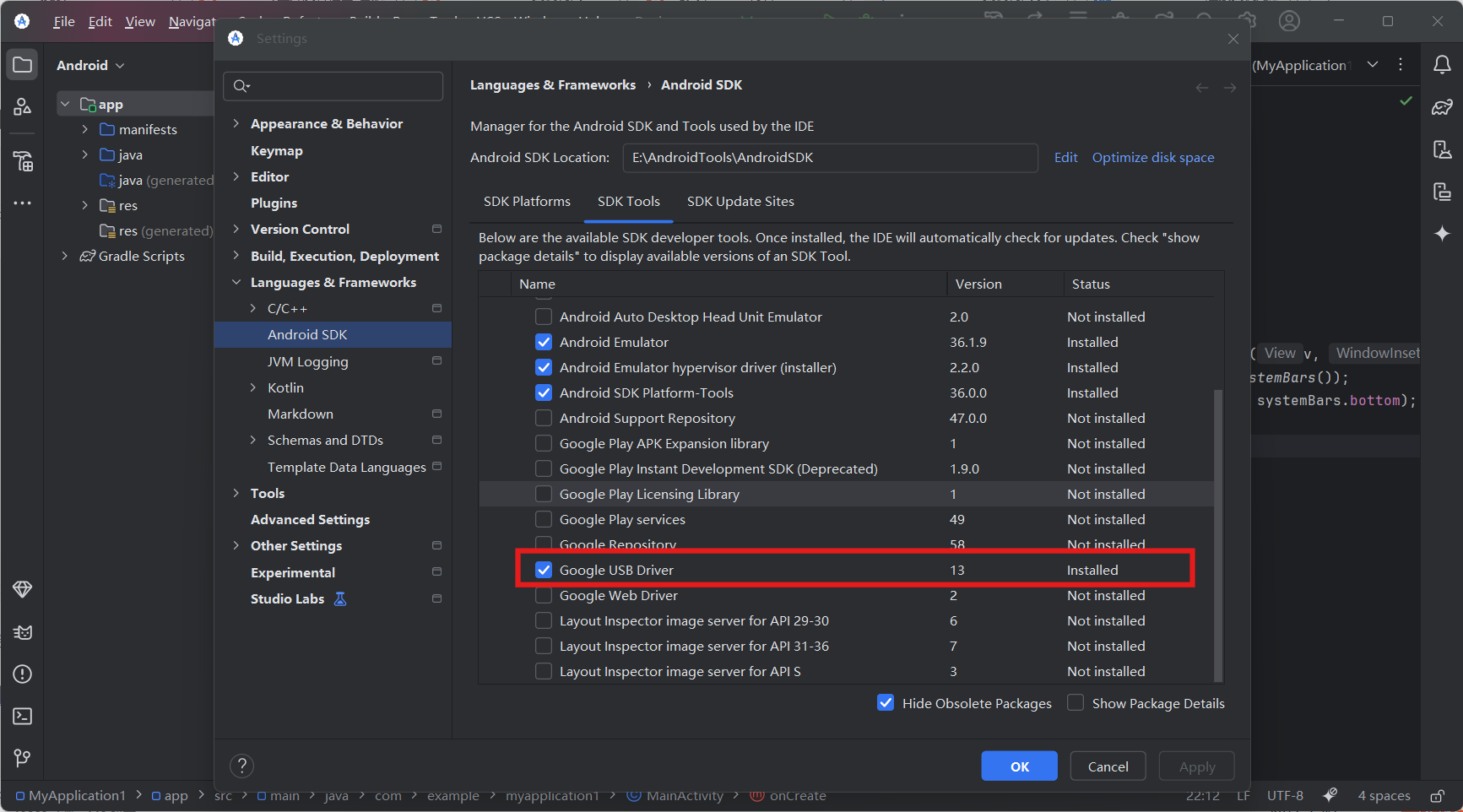Click UTF-8 encoding in status bar
The width and height of the screenshot is (1463, 812).
1285,795
